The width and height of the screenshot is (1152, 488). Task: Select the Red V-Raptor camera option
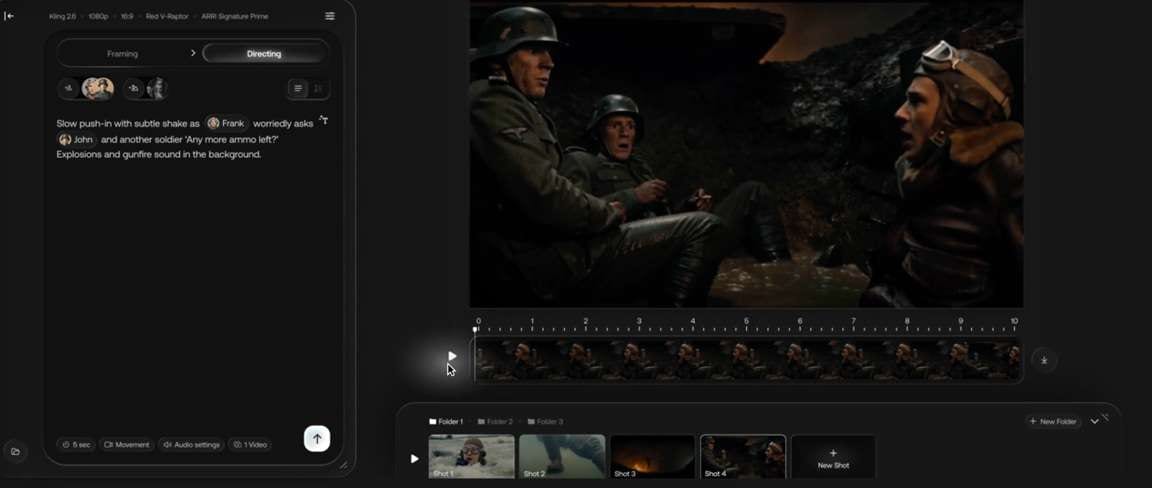(x=167, y=16)
